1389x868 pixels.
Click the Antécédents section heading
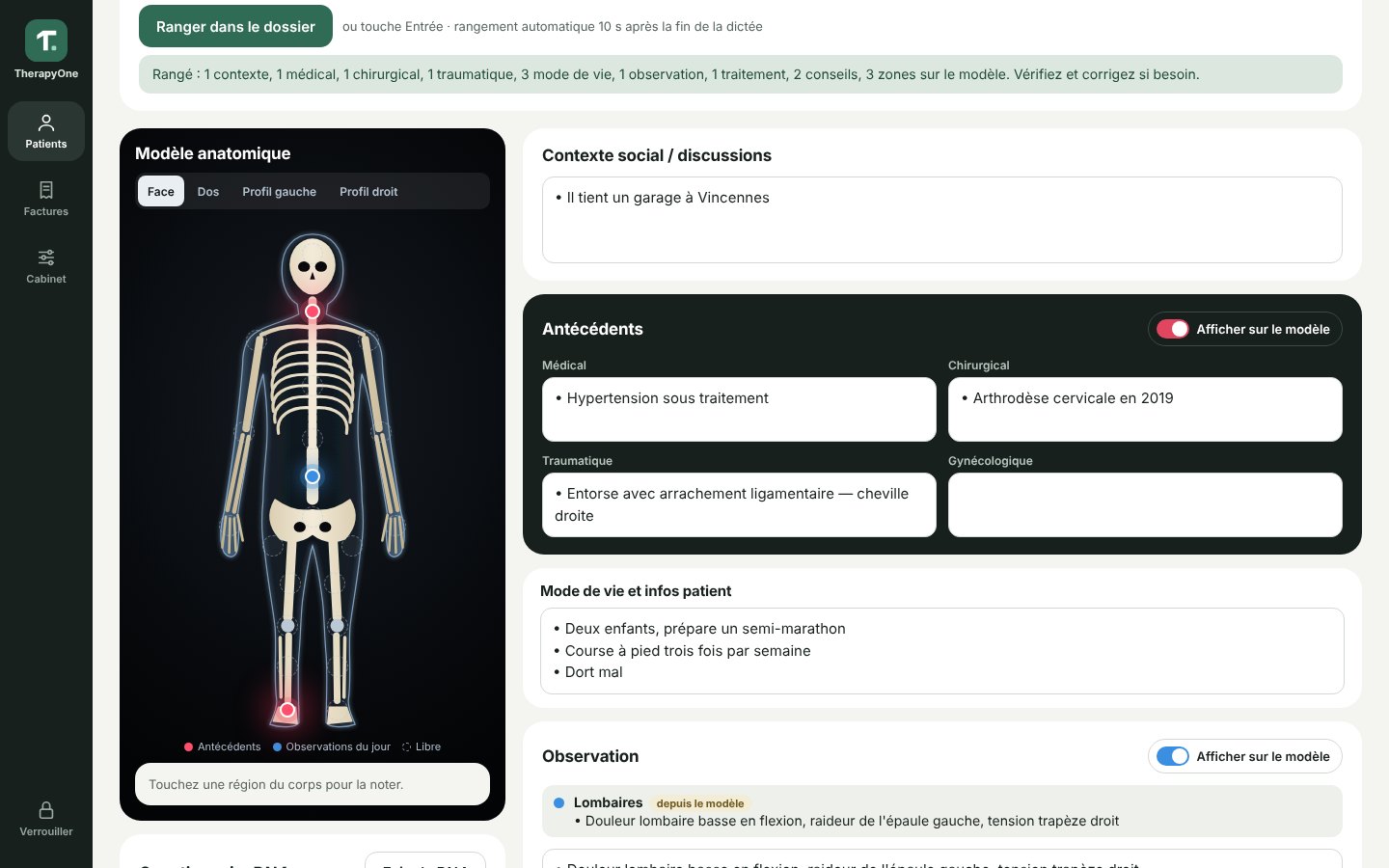point(592,329)
